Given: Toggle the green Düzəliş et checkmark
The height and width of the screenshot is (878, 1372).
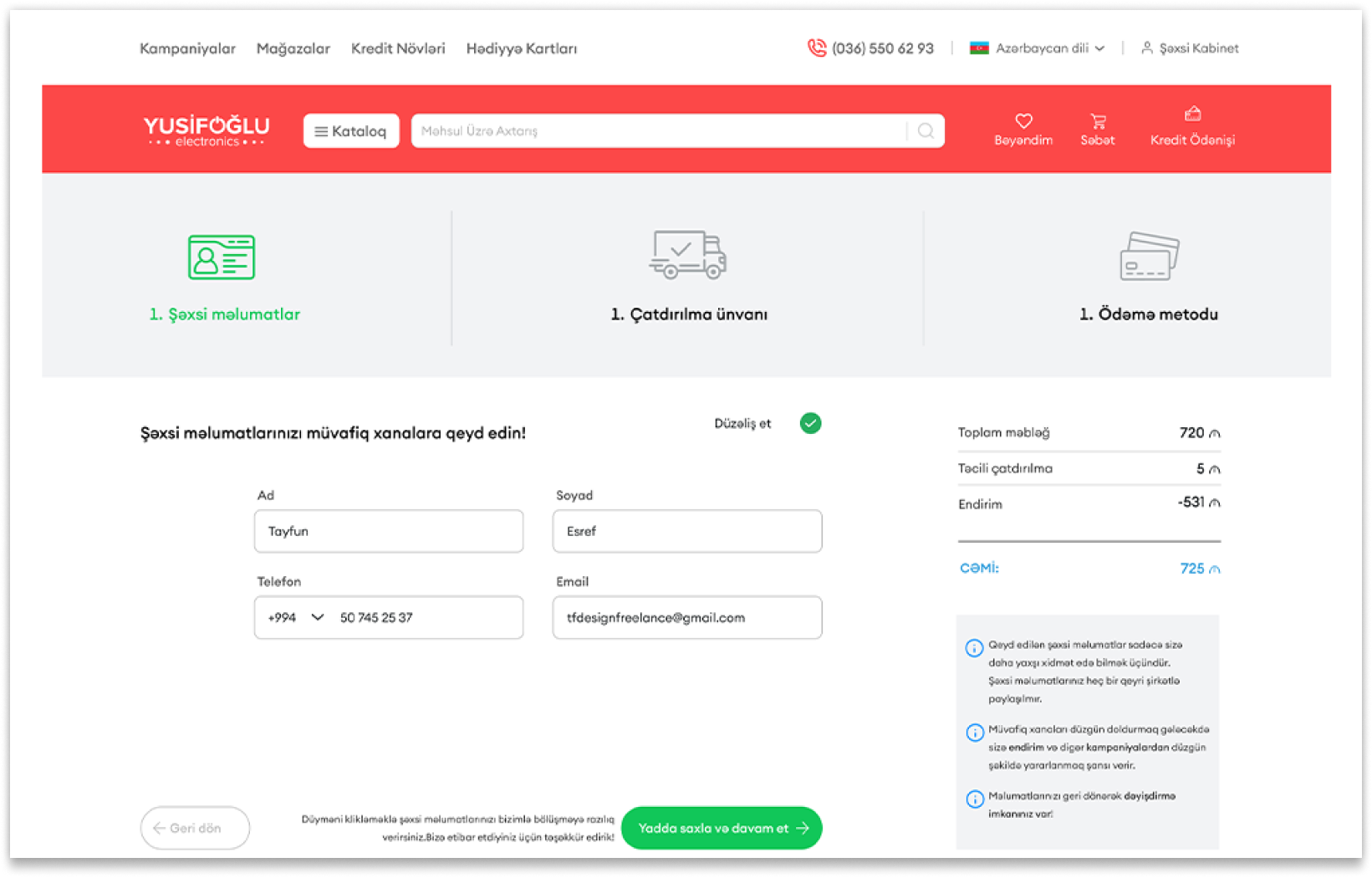Looking at the screenshot, I should (x=810, y=423).
